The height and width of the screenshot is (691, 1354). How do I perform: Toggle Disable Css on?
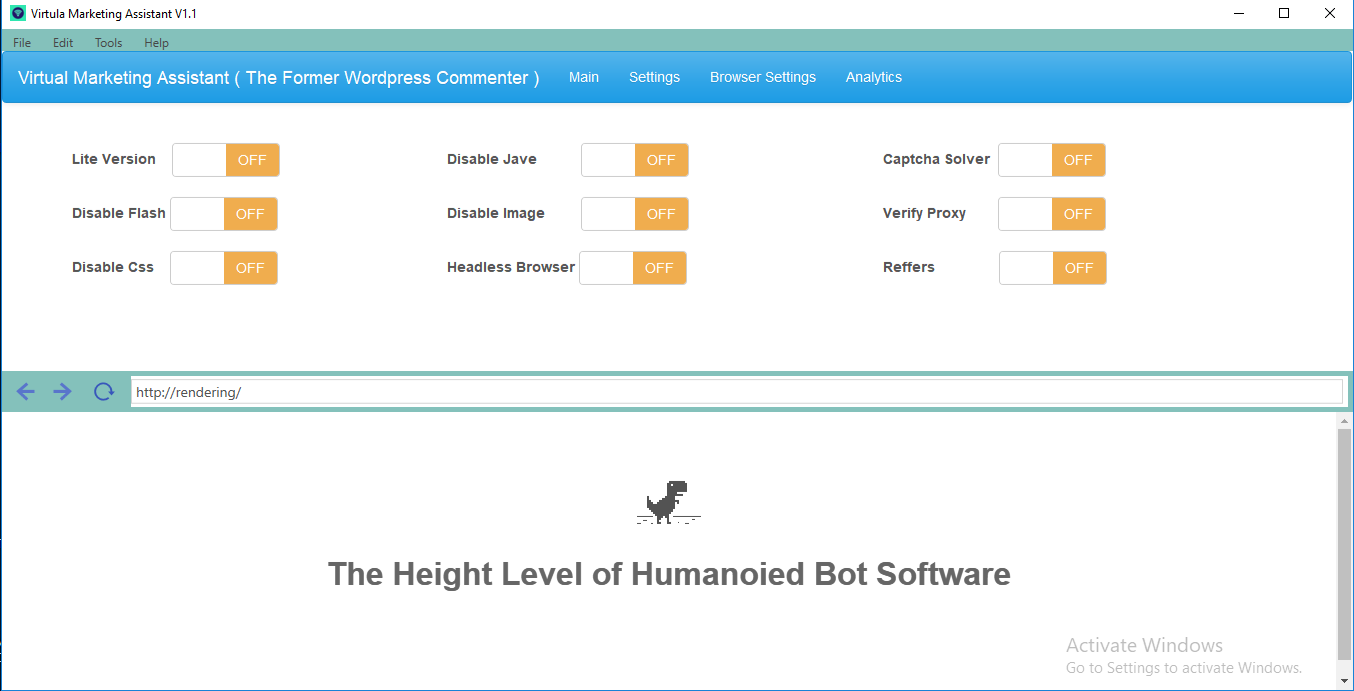[x=223, y=267]
